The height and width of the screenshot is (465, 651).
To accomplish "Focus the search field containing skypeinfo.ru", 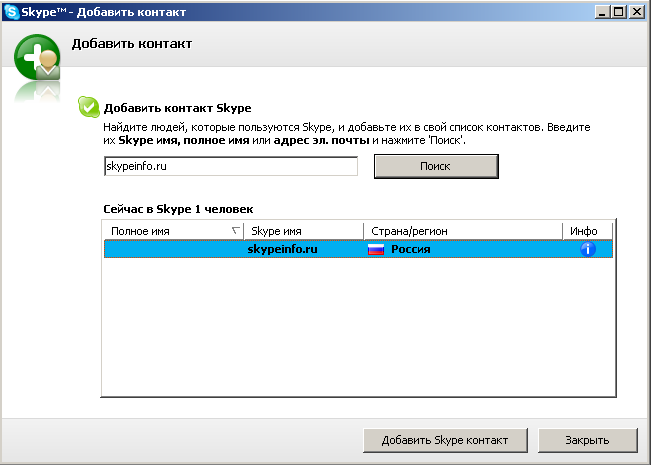I will coord(231,166).
